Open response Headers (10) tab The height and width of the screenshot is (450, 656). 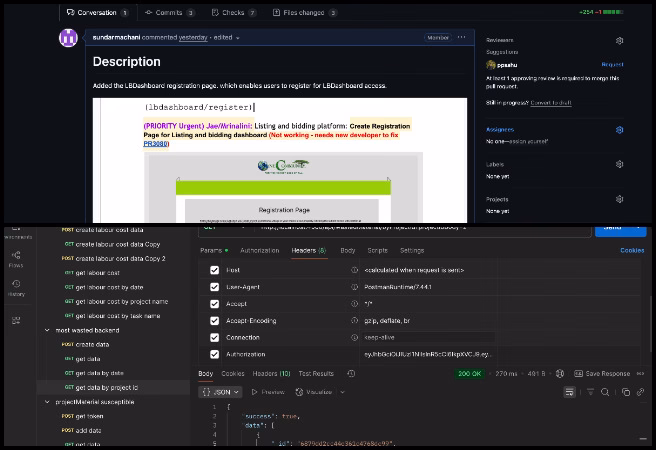[272, 373]
